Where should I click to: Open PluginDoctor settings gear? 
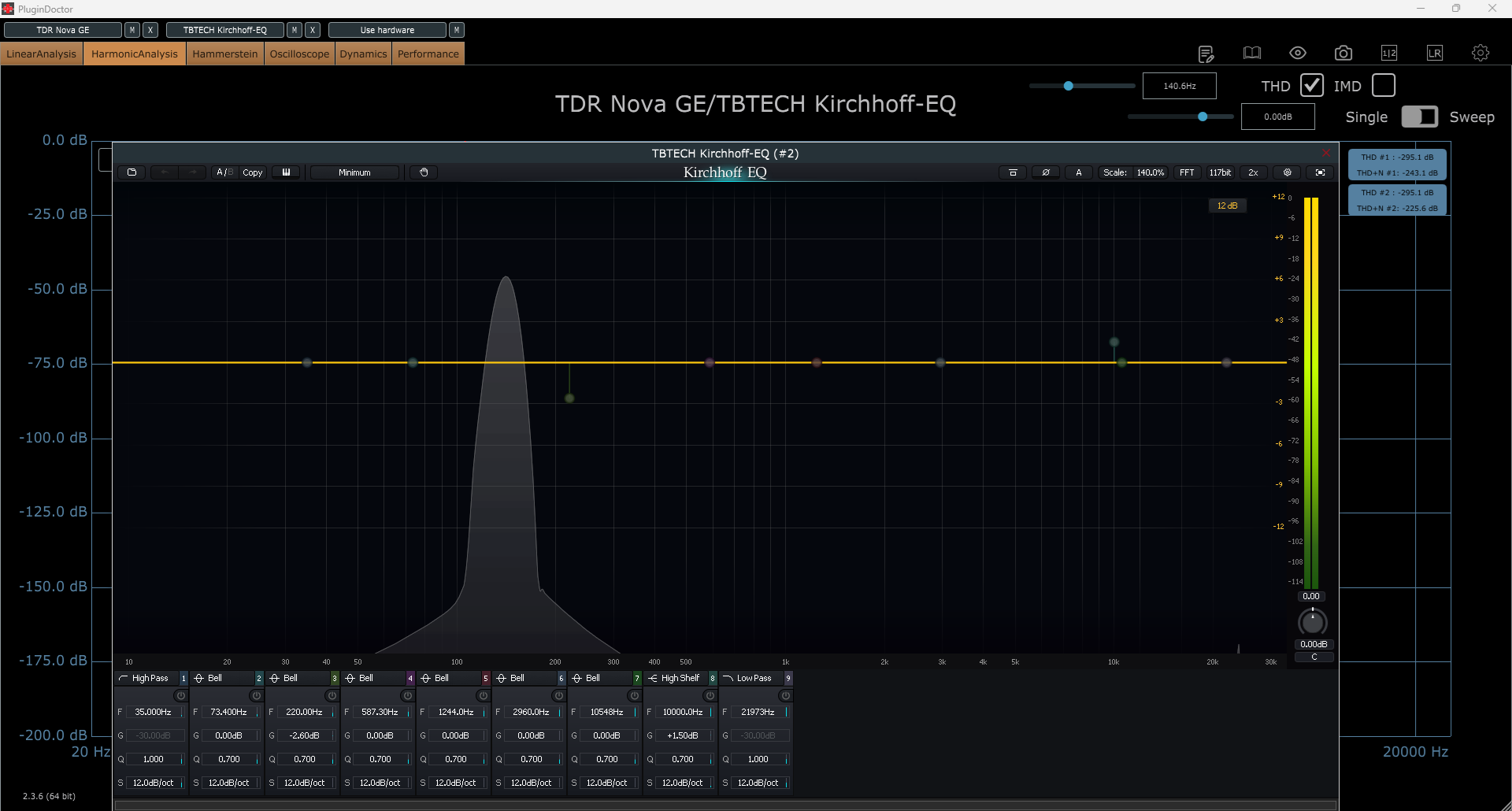(x=1480, y=53)
